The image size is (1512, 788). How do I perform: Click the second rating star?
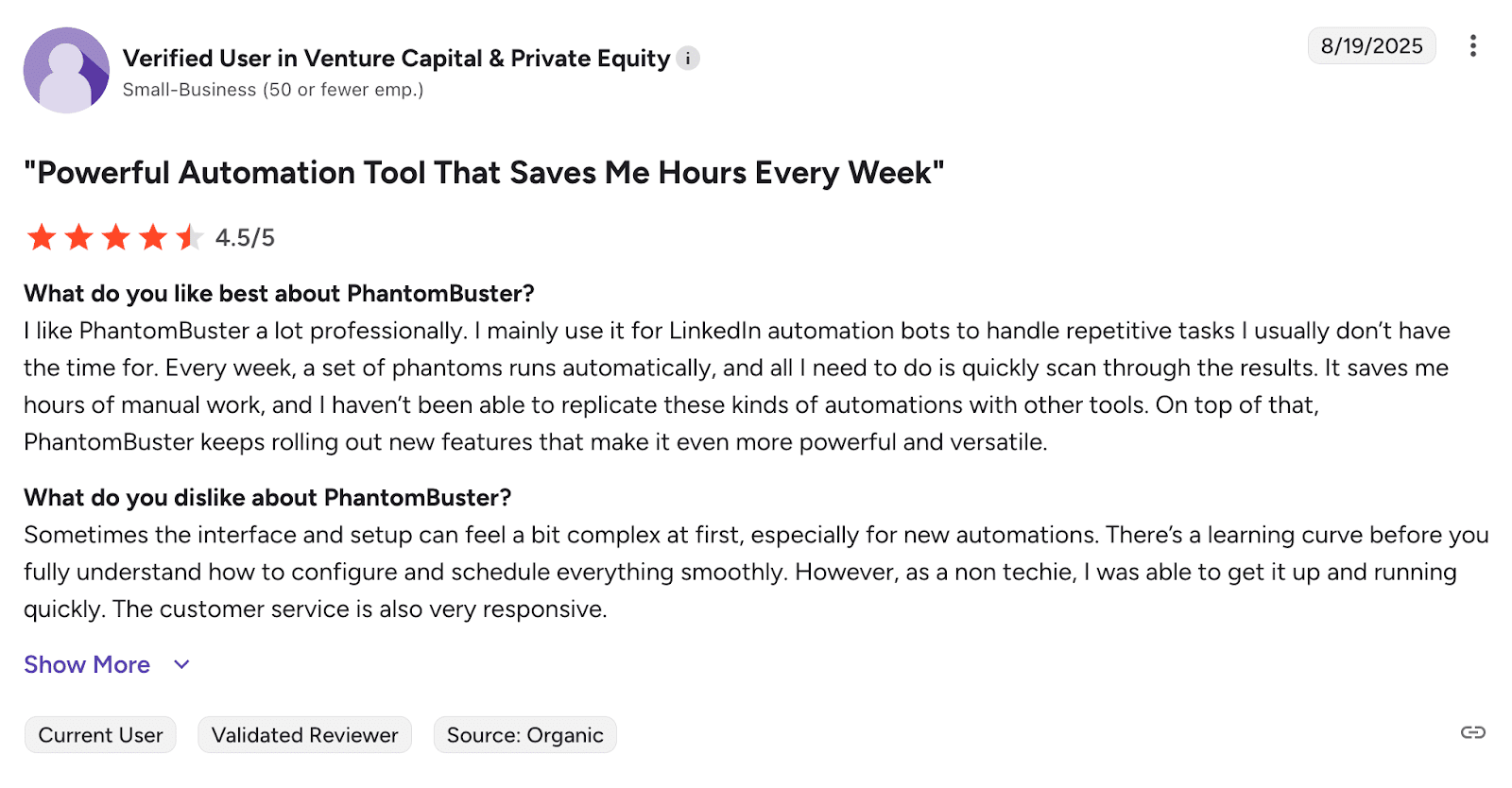click(x=78, y=237)
